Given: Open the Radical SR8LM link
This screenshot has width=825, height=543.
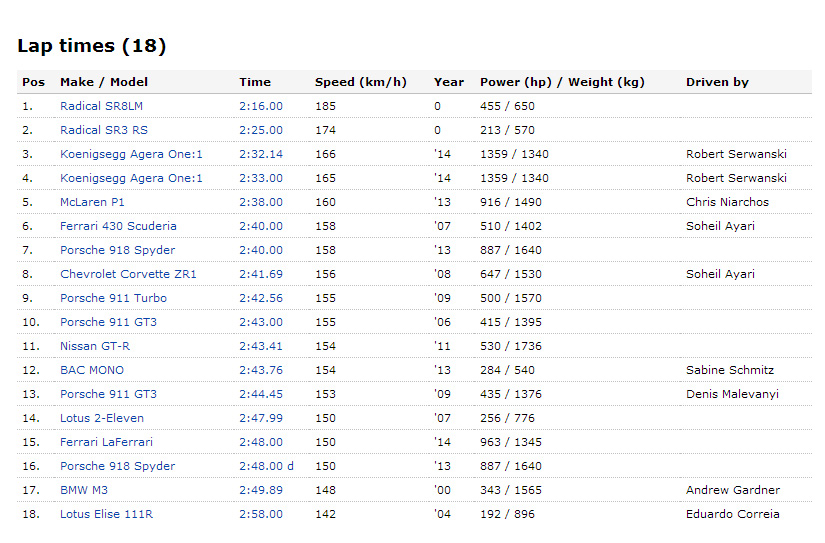Looking at the screenshot, I should pyautogui.click(x=102, y=106).
